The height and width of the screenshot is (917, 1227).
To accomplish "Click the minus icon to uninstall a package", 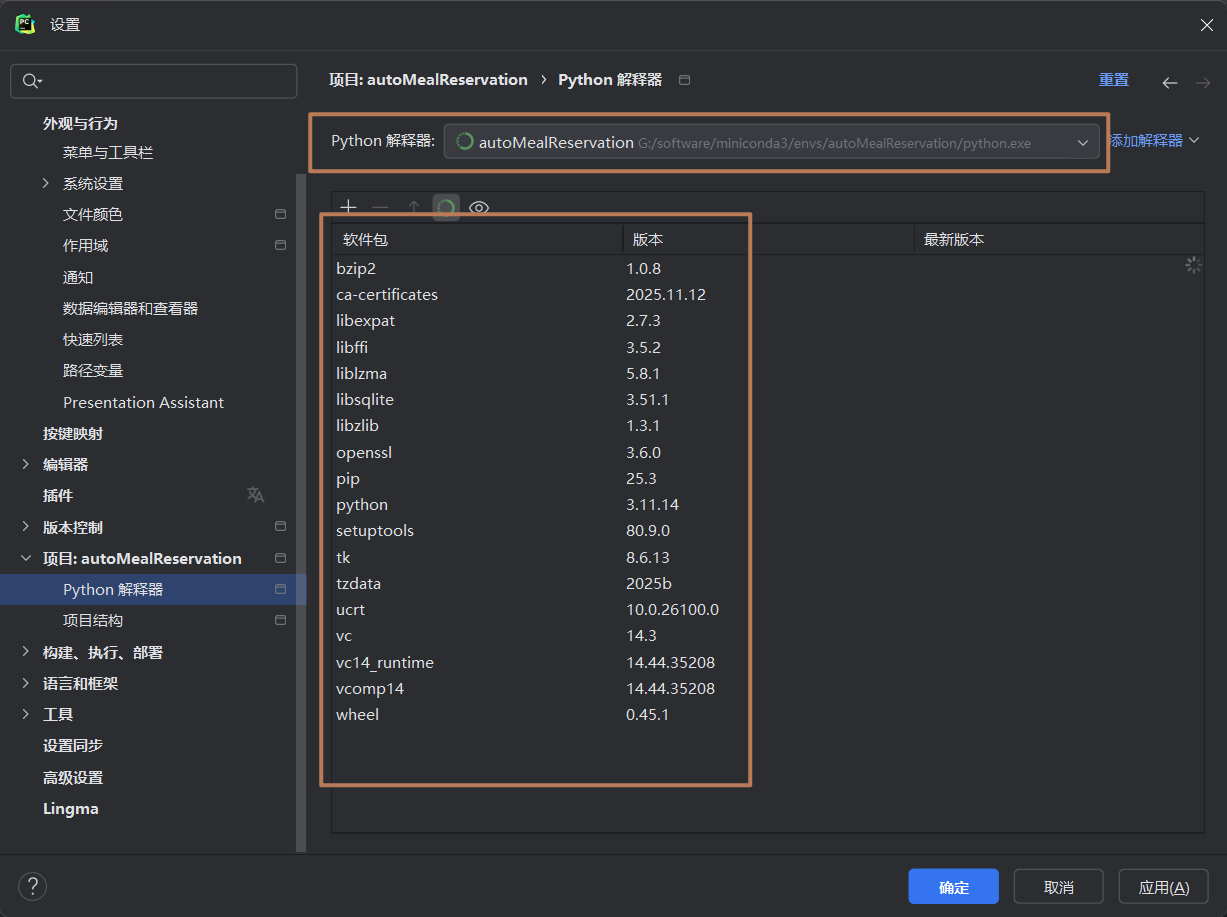I will [380, 207].
